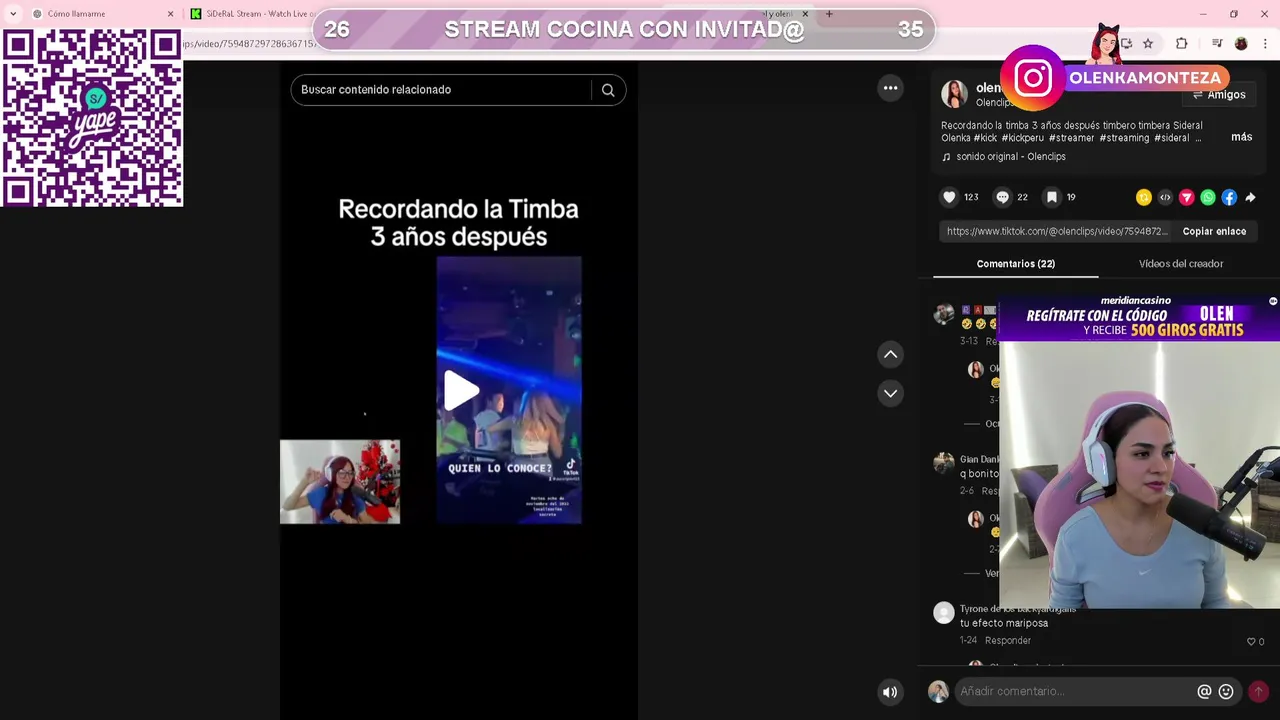Switch to Videos del creador tab
Viewport: 1280px width, 720px height.
click(x=1181, y=264)
